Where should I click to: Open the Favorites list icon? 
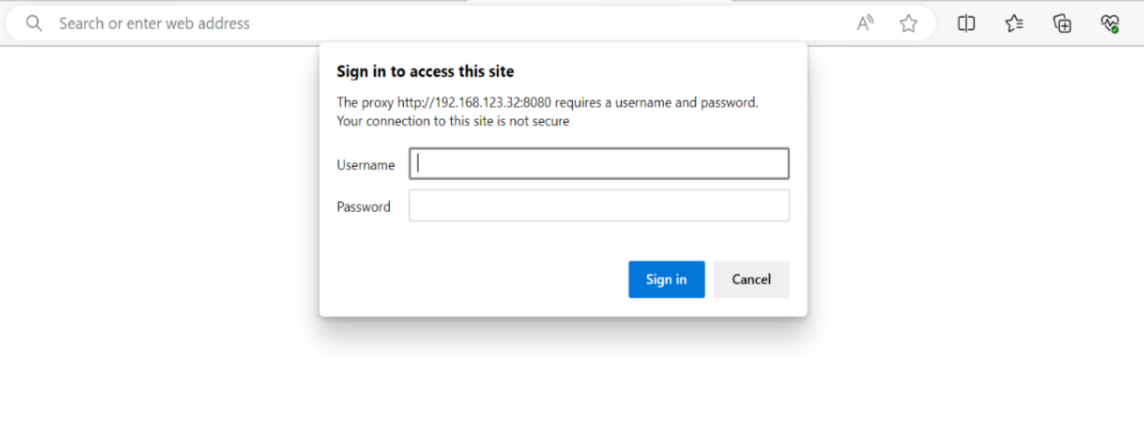(x=1014, y=23)
